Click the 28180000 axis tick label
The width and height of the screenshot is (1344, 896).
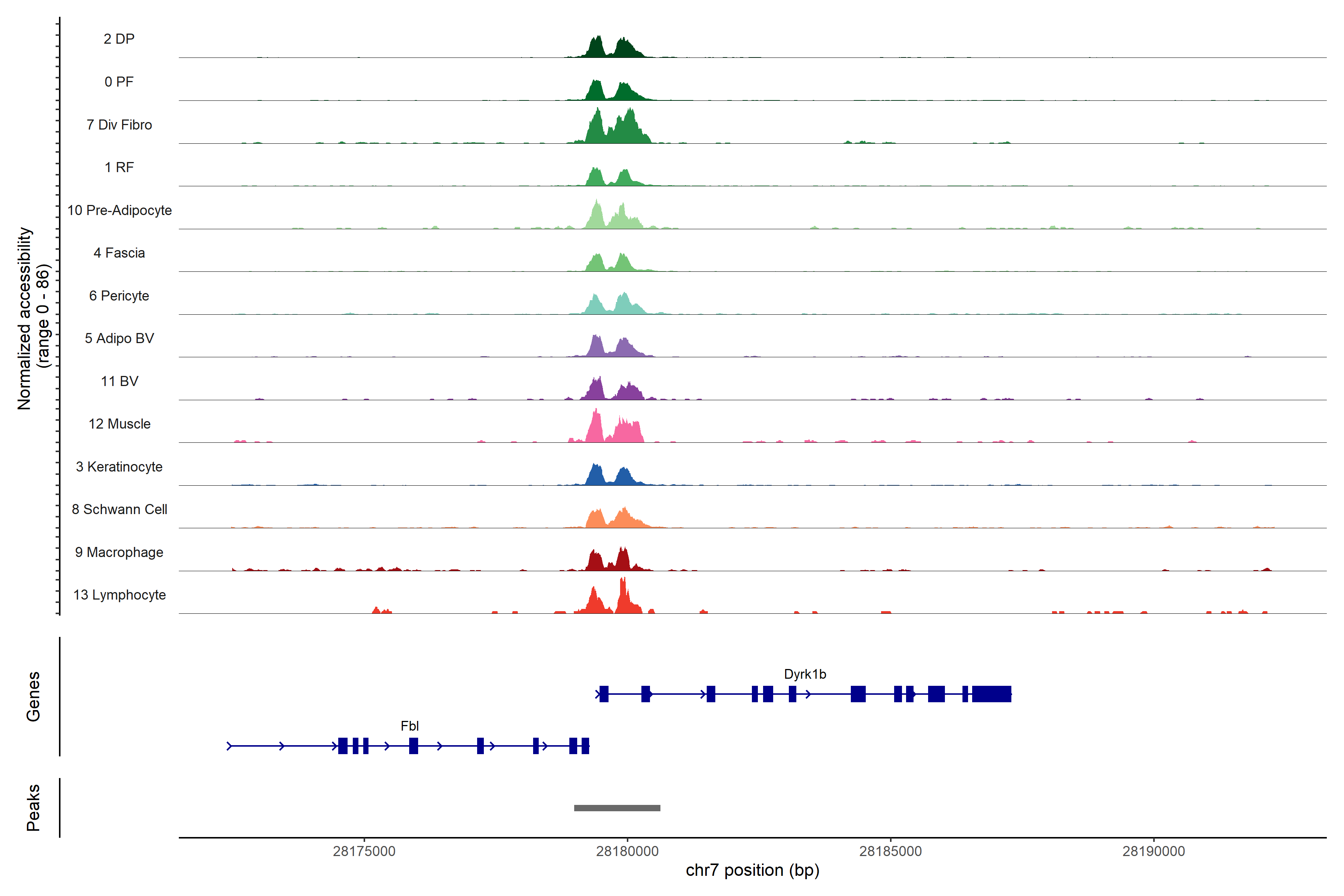627,852
